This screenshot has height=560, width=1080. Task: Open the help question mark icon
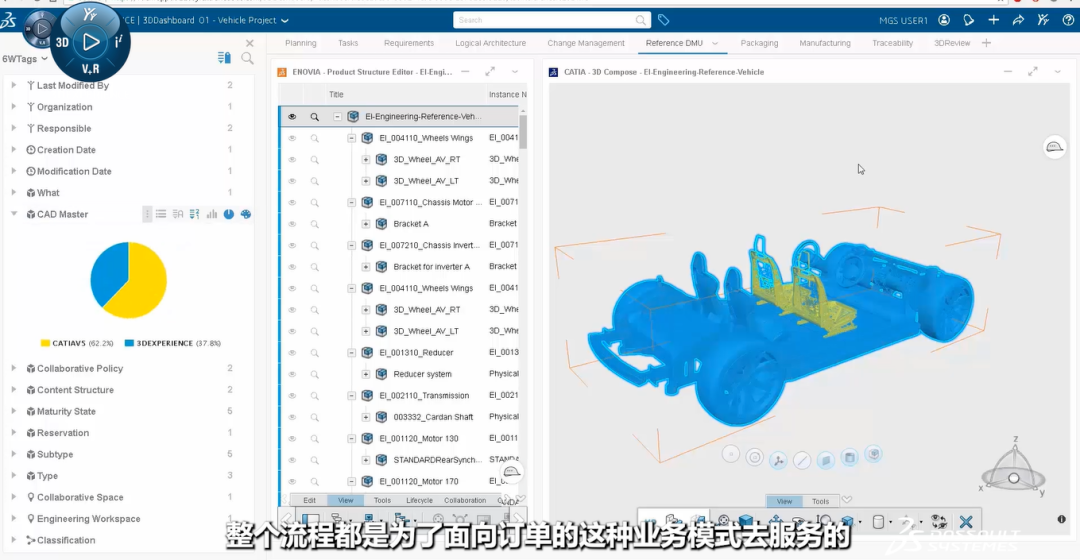(1068, 20)
